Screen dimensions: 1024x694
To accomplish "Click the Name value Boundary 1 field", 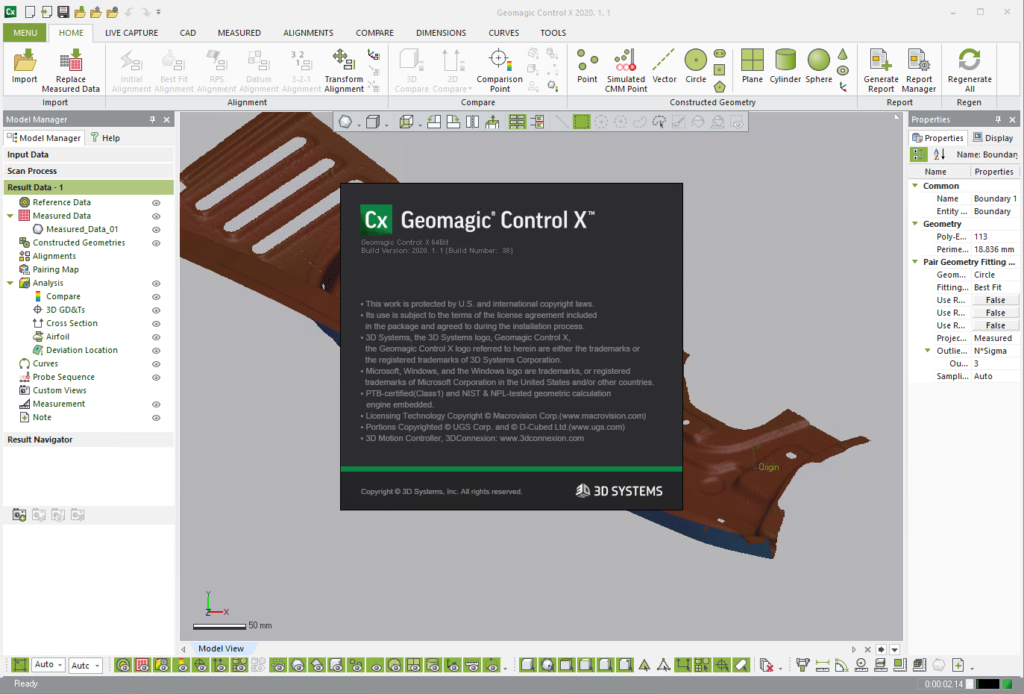I will click(x=995, y=198).
